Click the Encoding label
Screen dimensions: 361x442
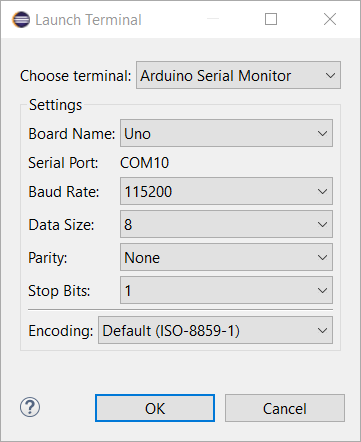pos(61,331)
